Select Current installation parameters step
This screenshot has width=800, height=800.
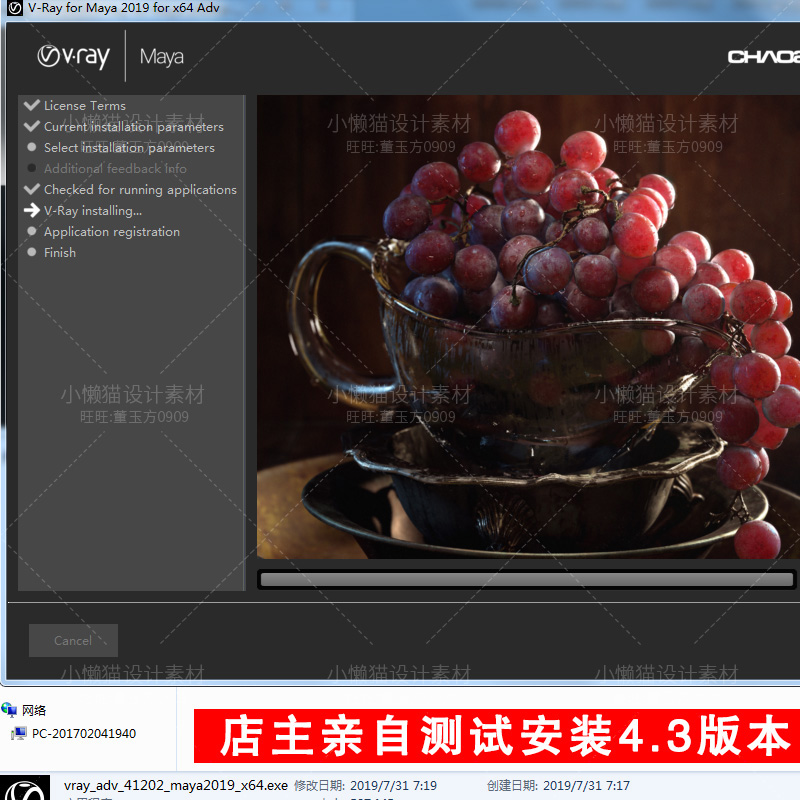(134, 127)
